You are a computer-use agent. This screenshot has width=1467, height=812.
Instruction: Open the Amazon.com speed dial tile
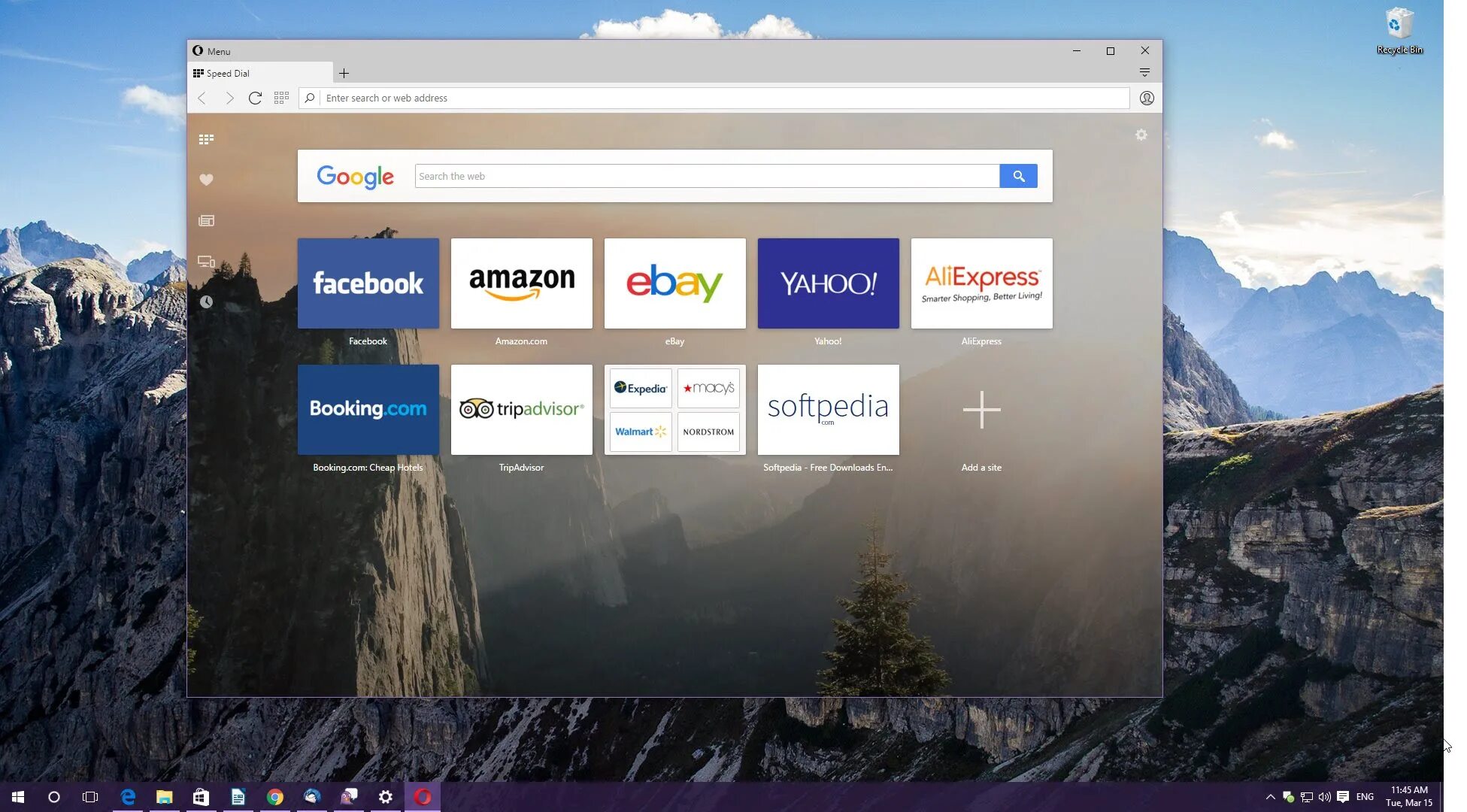(522, 283)
